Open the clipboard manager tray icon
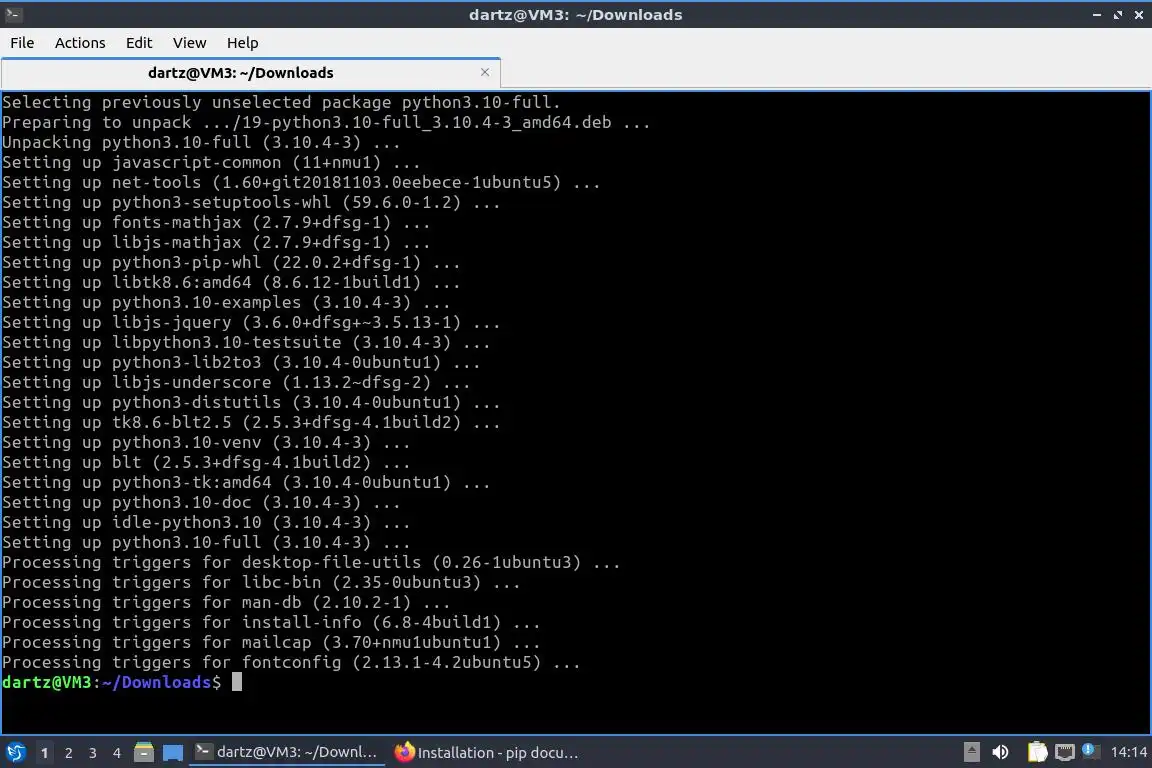The width and height of the screenshot is (1152, 768). (1037, 752)
